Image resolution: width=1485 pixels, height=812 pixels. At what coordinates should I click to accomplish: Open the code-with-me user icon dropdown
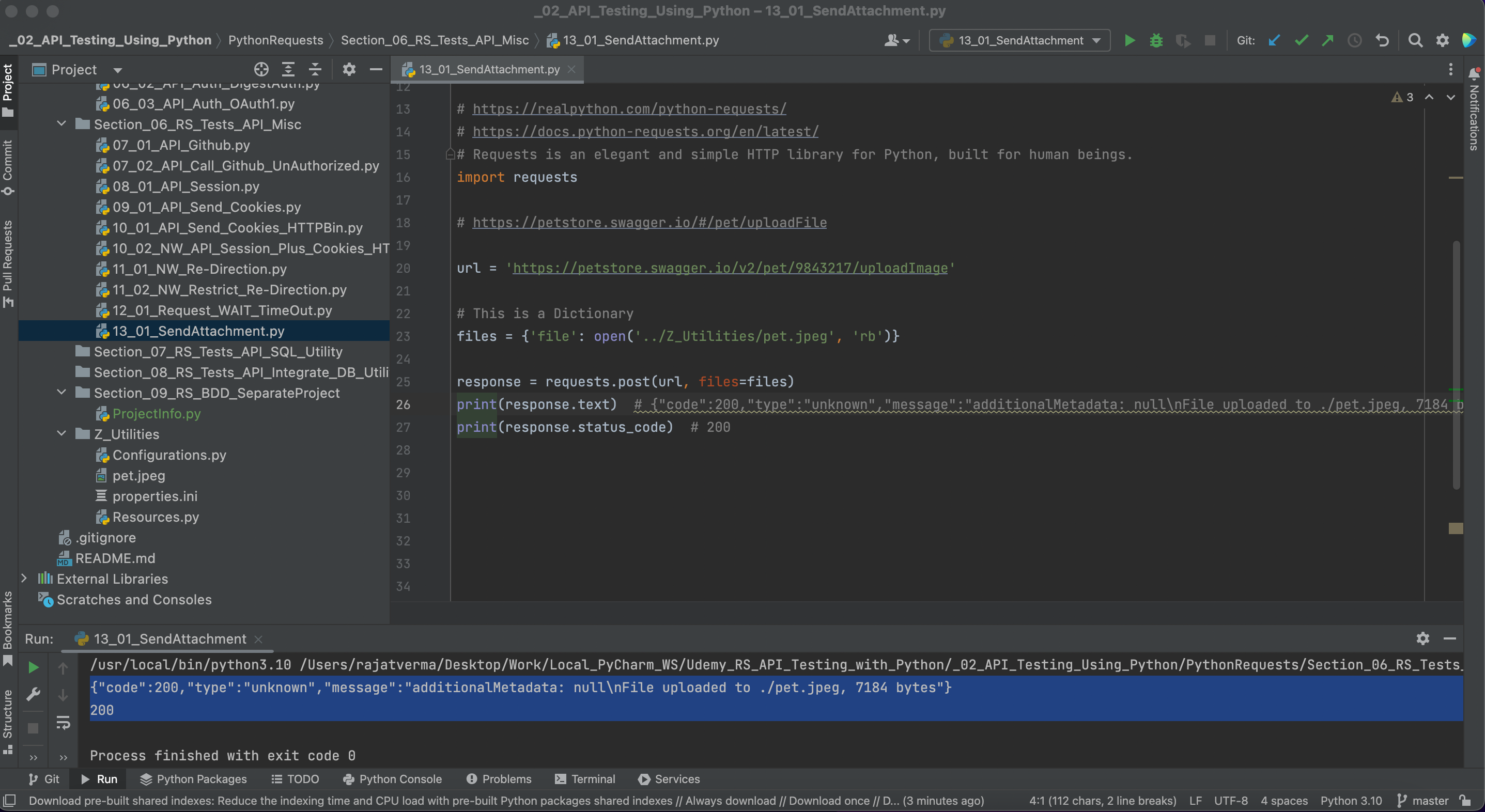[897, 40]
